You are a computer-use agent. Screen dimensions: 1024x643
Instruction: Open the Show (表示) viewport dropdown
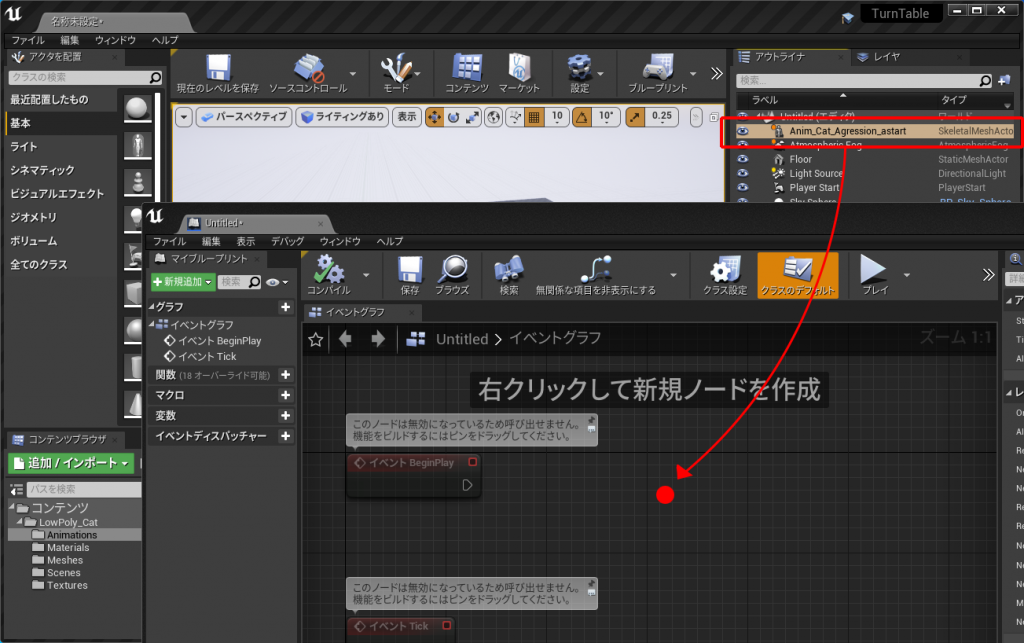coord(407,118)
